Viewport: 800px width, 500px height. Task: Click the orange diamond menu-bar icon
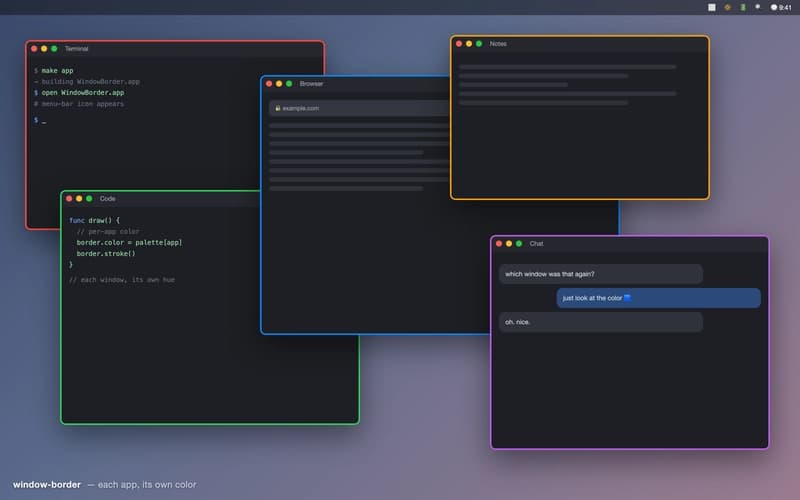[728, 7]
